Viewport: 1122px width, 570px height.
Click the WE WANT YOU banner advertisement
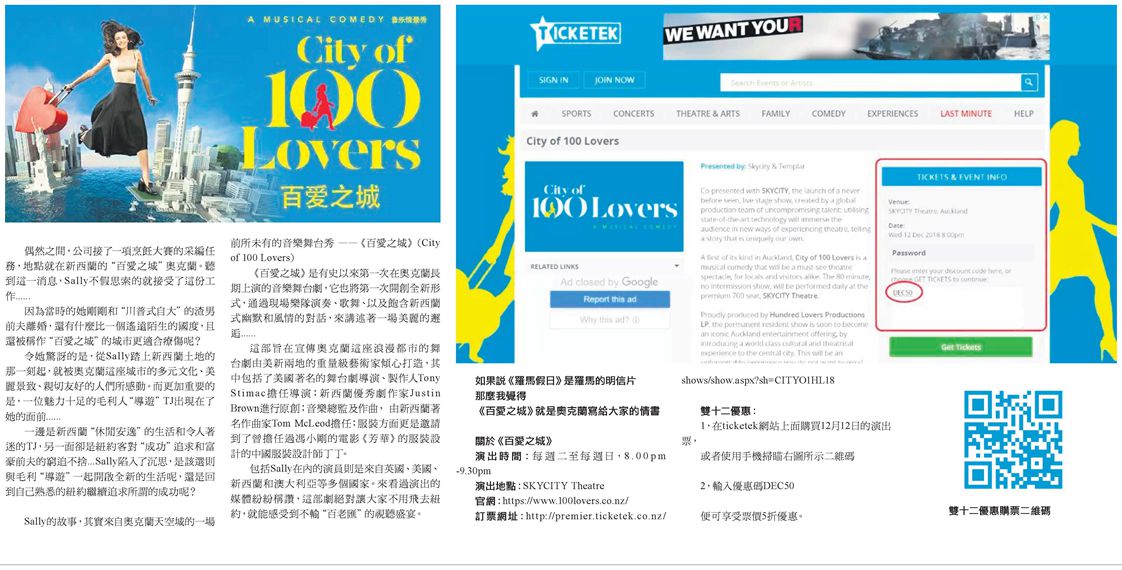tap(857, 36)
